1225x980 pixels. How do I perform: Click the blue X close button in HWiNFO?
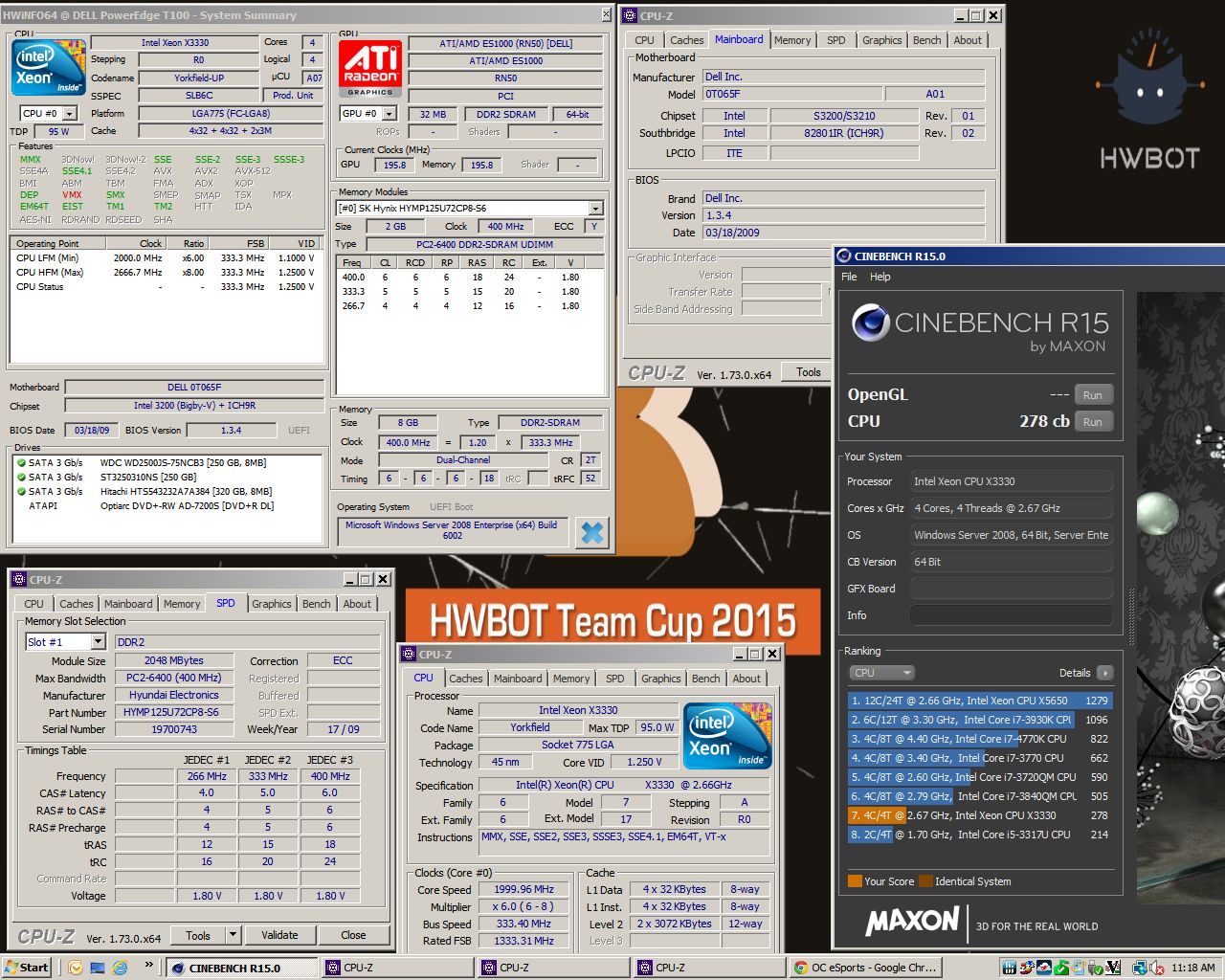[x=592, y=532]
